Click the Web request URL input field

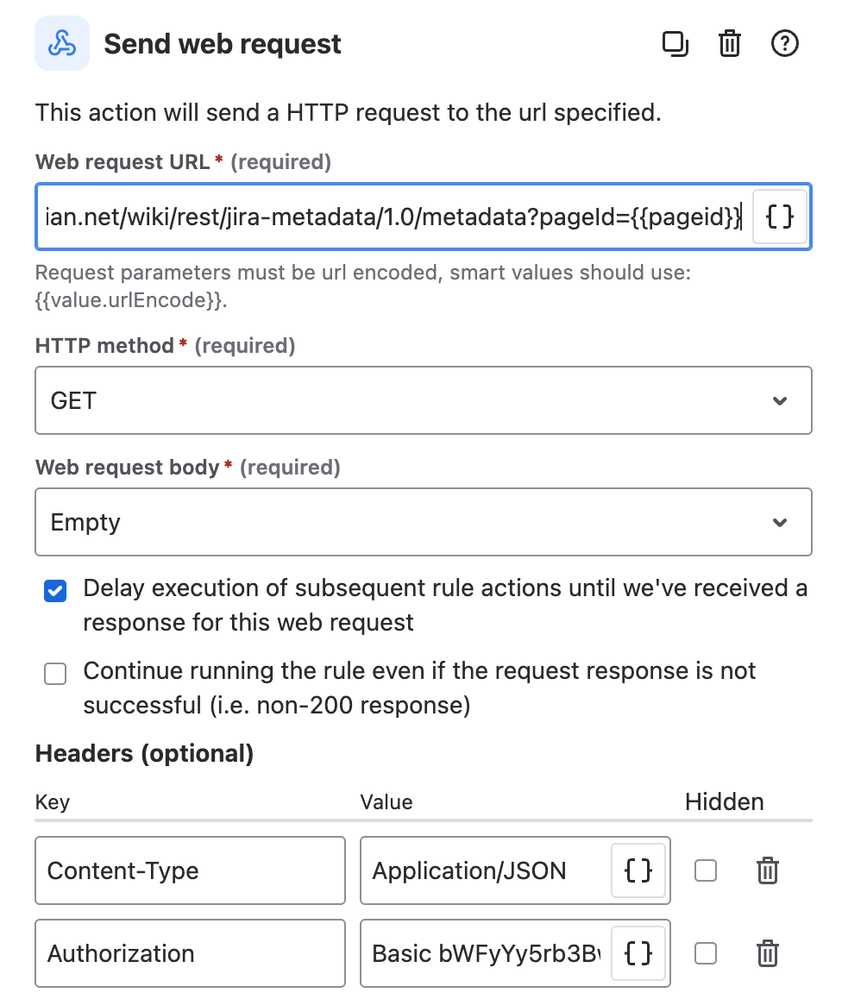coord(390,216)
